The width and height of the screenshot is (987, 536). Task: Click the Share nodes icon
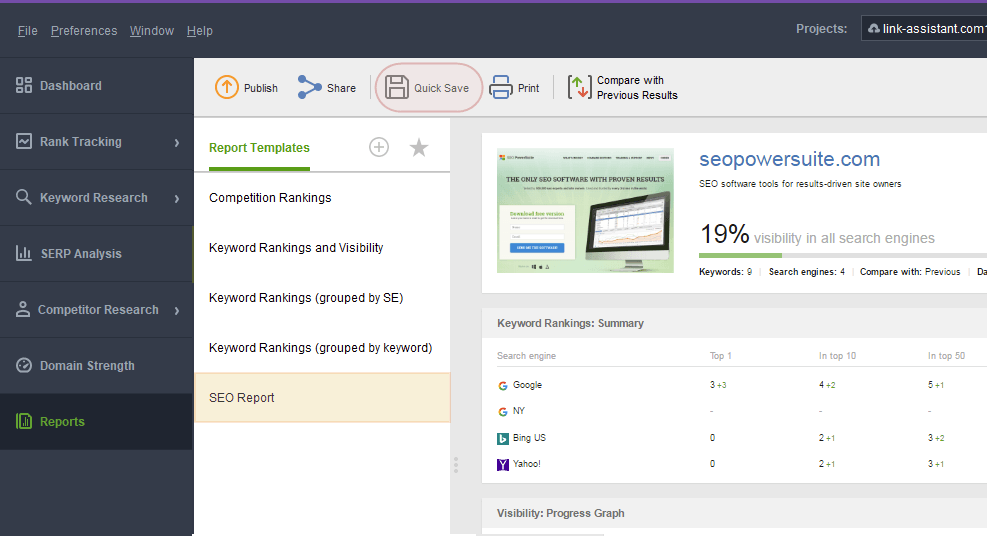pos(309,87)
